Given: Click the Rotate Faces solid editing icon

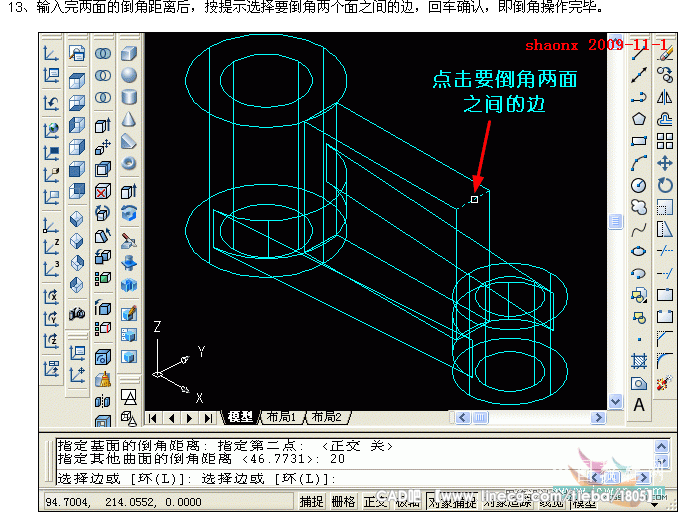Looking at the screenshot, I should pos(103,213).
